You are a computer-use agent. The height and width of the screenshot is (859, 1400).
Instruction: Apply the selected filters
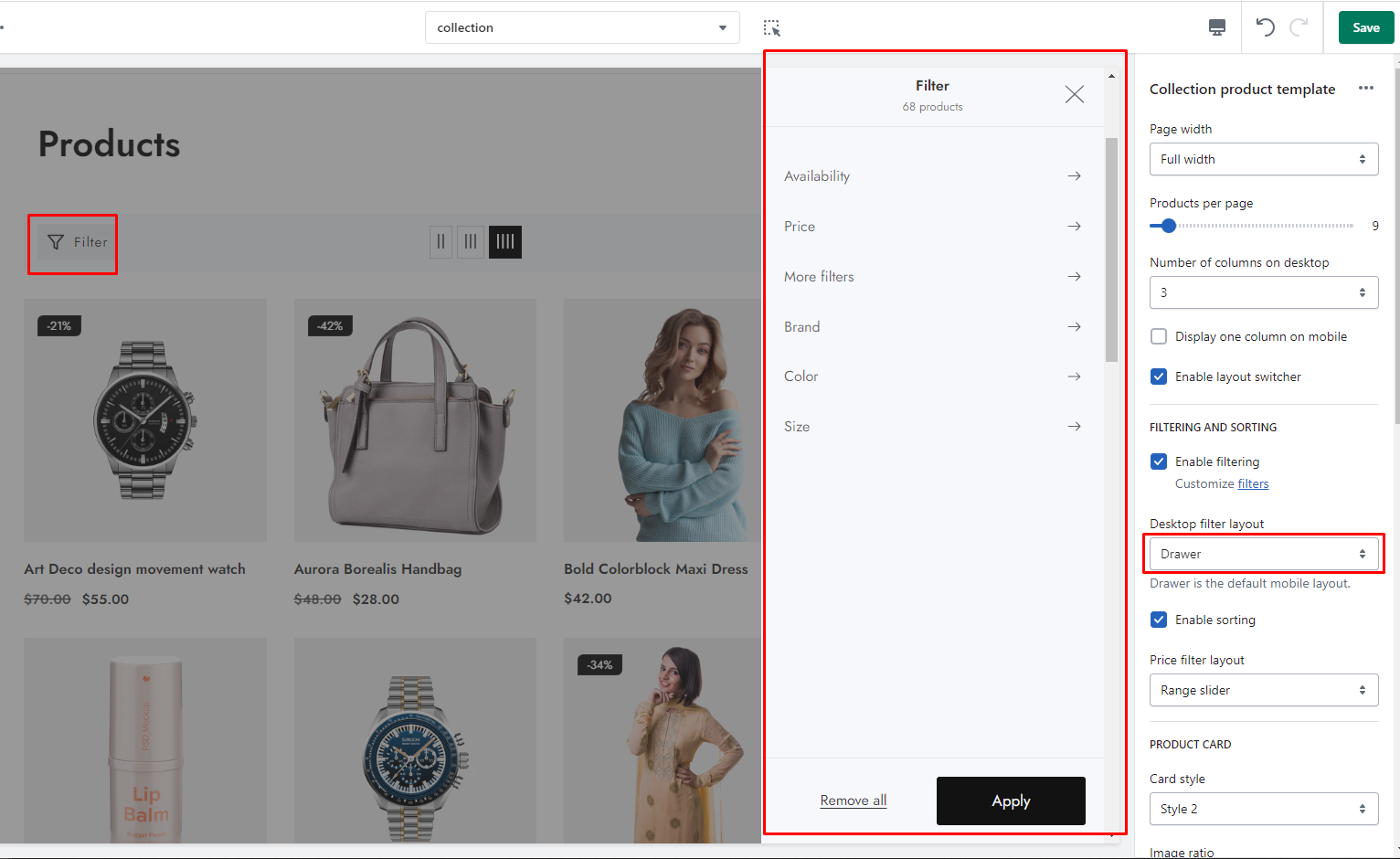pos(1011,801)
